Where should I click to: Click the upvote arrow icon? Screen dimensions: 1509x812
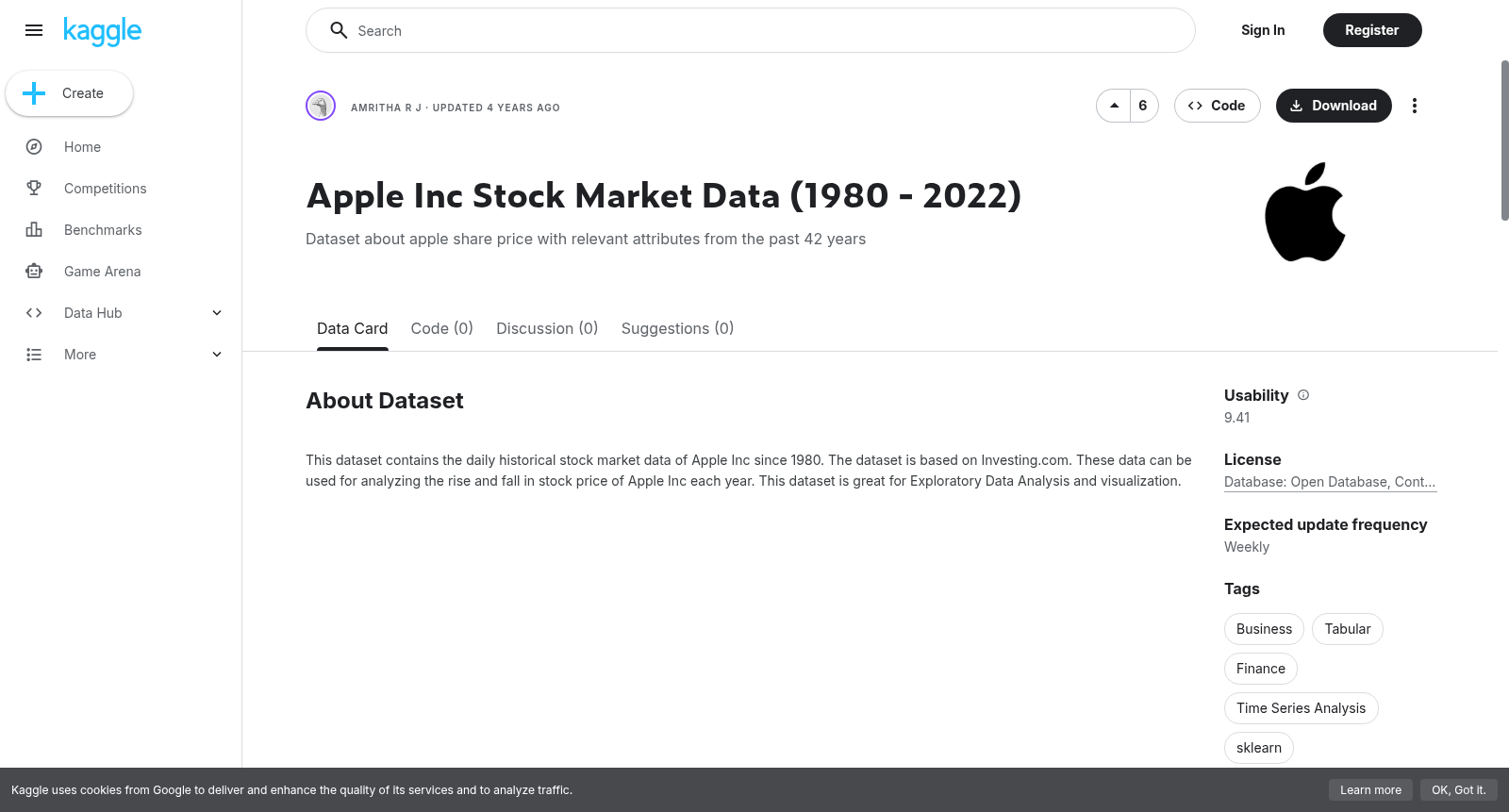[1114, 106]
